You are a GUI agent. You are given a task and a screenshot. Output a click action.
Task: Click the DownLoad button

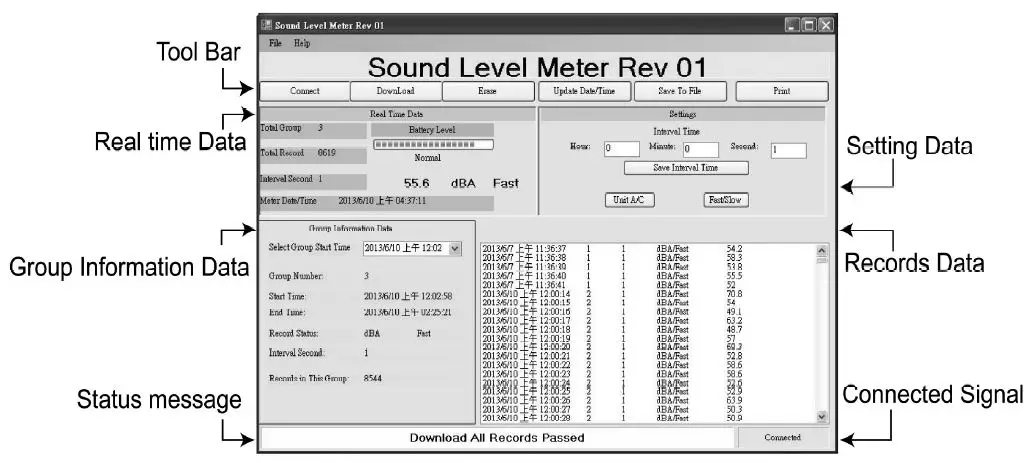(395, 91)
